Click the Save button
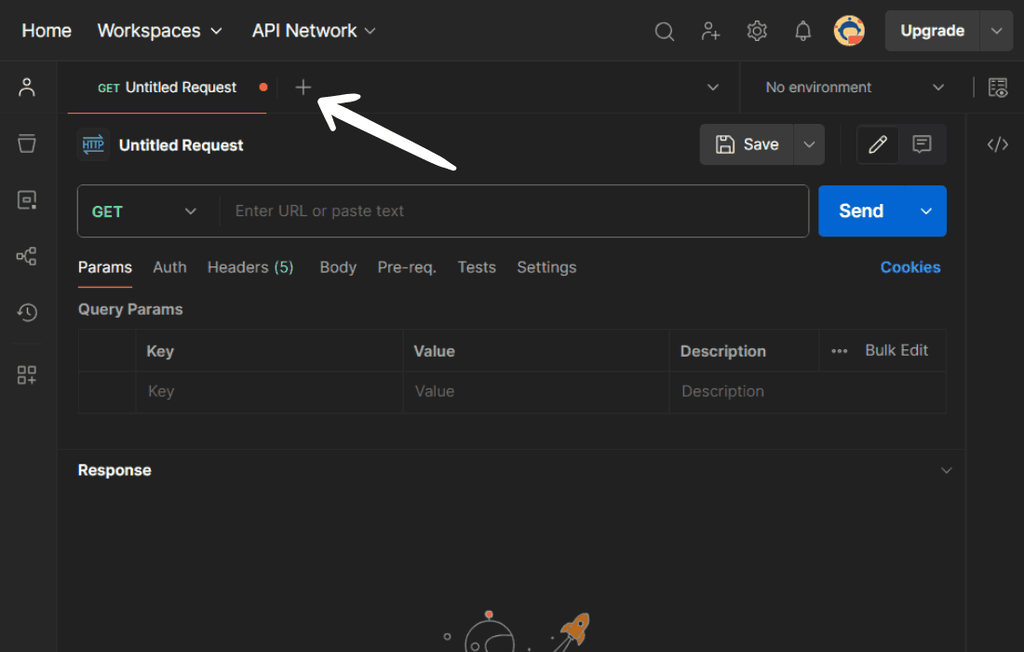This screenshot has height=652, width=1024. [x=747, y=144]
